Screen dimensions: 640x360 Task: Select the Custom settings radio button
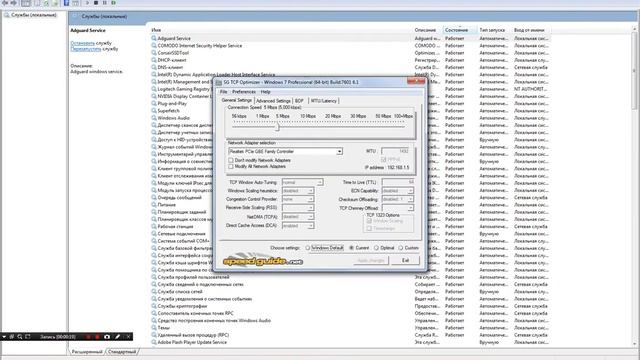pyautogui.click(x=400, y=248)
